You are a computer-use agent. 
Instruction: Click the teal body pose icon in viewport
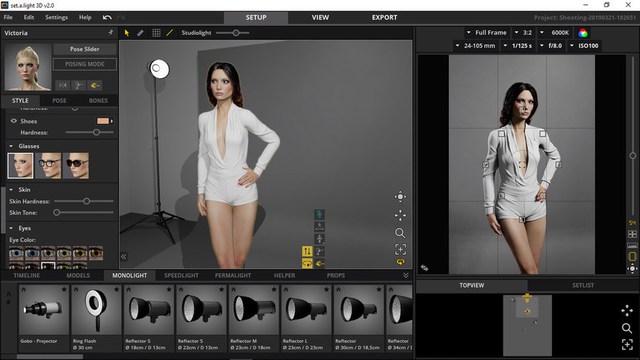319,213
